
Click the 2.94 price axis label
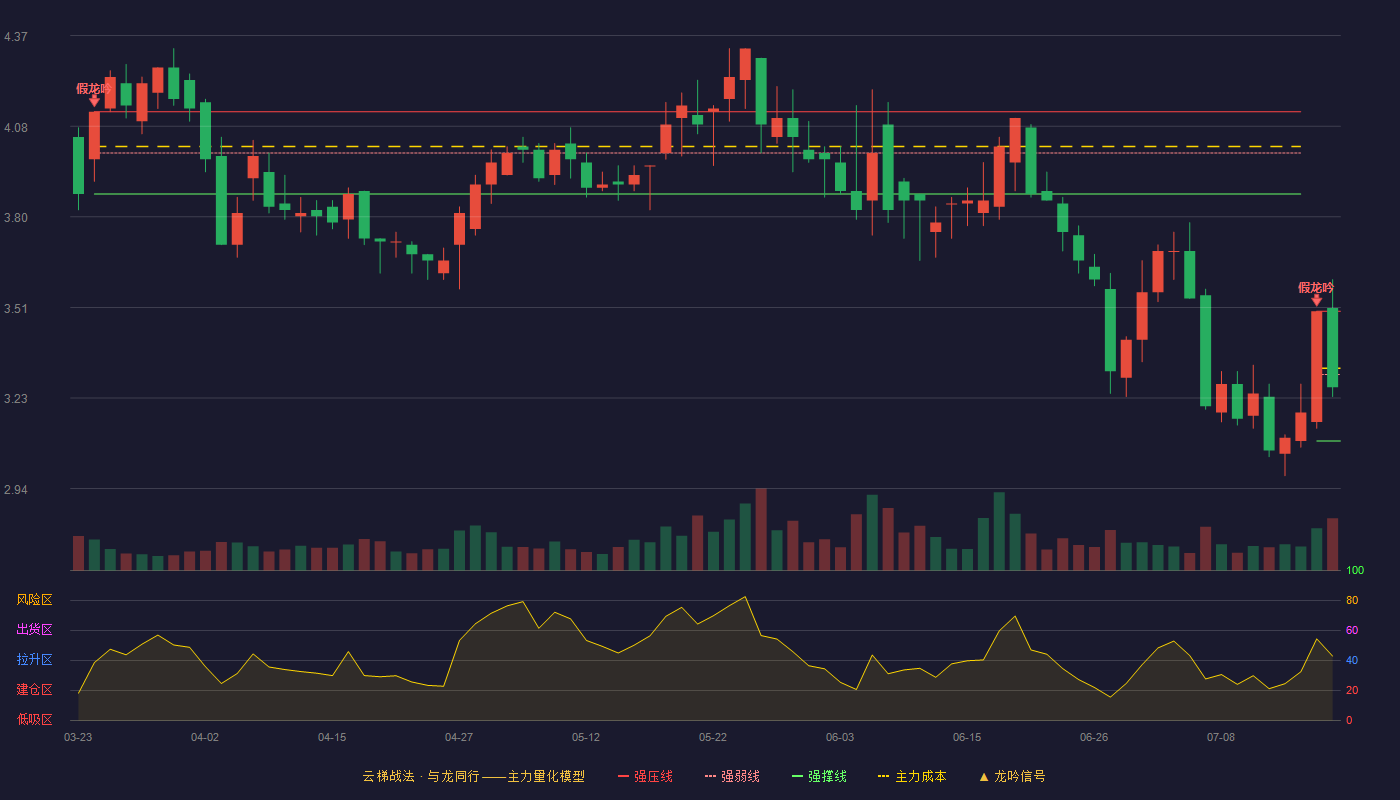(x=16, y=490)
